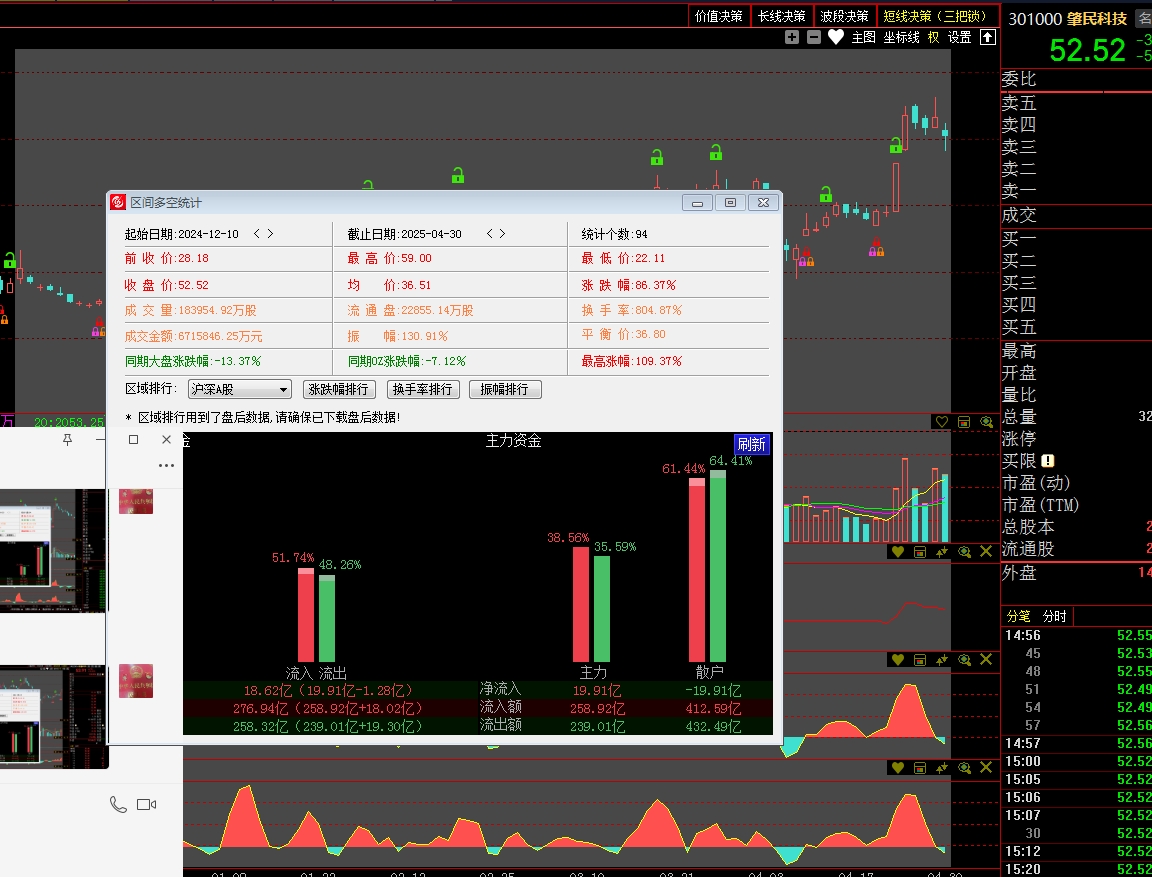Open the 沪深A股 region ranking dropdown
The height and width of the screenshot is (877, 1152).
[240, 389]
